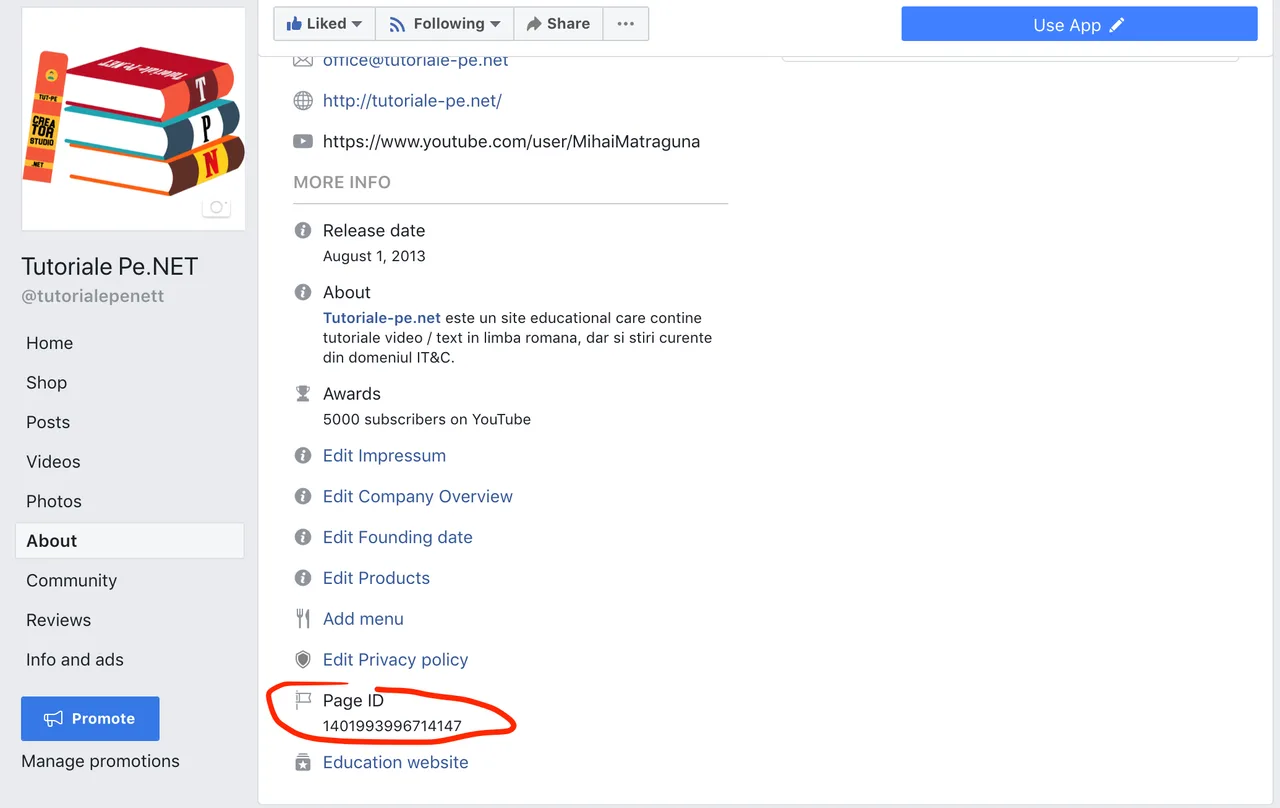Click the Use App button
The image size is (1280, 808).
(1079, 25)
